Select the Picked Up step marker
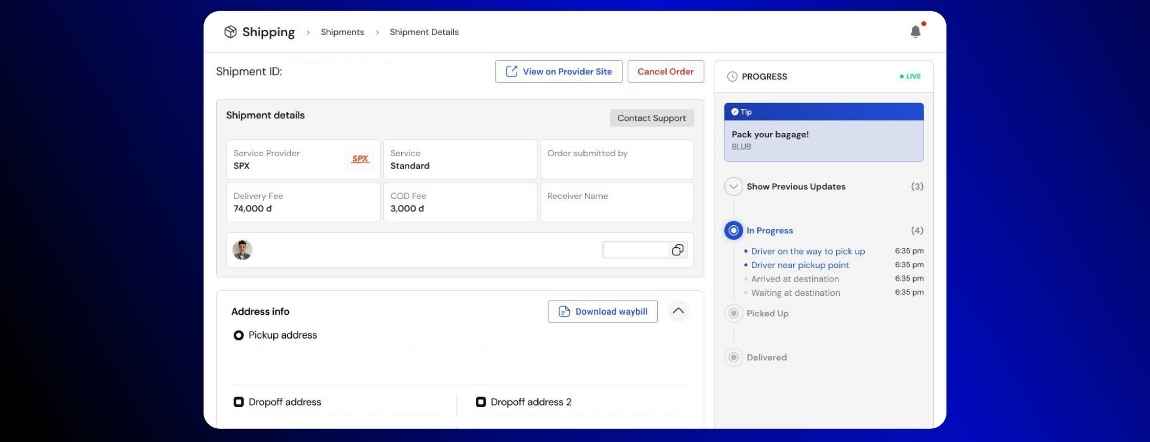 (x=733, y=313)
